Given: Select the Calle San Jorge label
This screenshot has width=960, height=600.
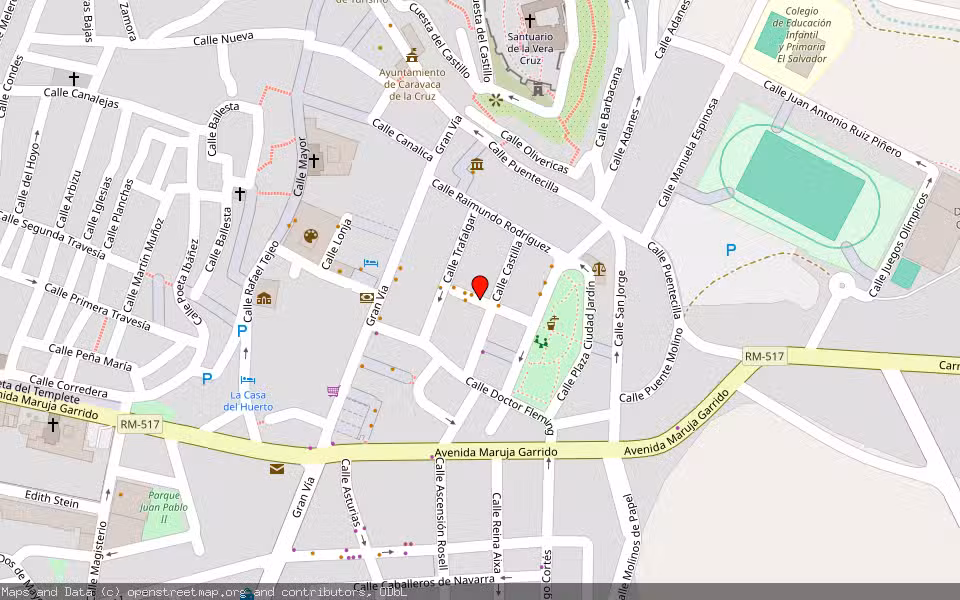Looking at the screenshot, I should [620, 308].
